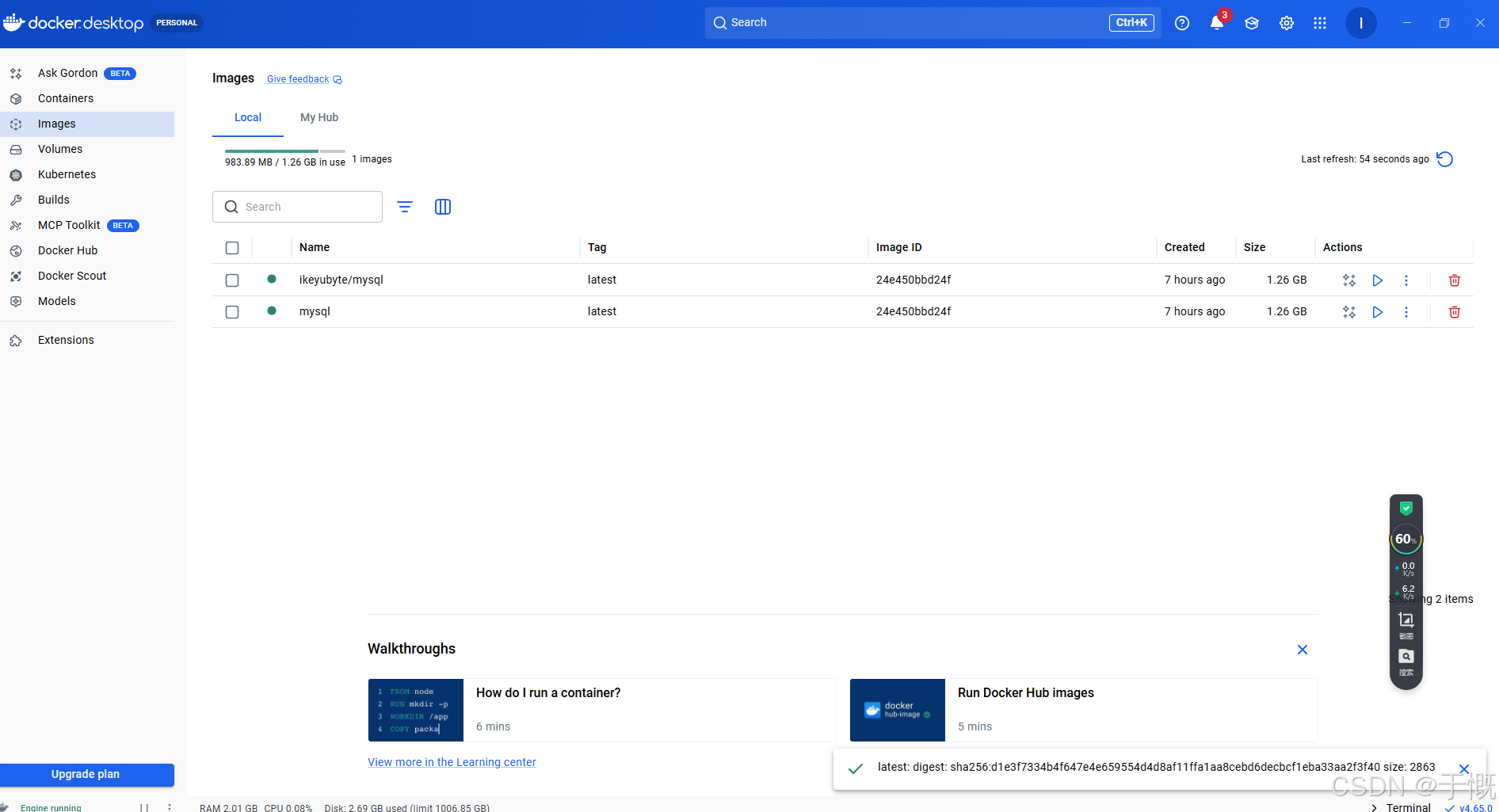
Task: Open the Builds section
Action: tap(87, 200)
